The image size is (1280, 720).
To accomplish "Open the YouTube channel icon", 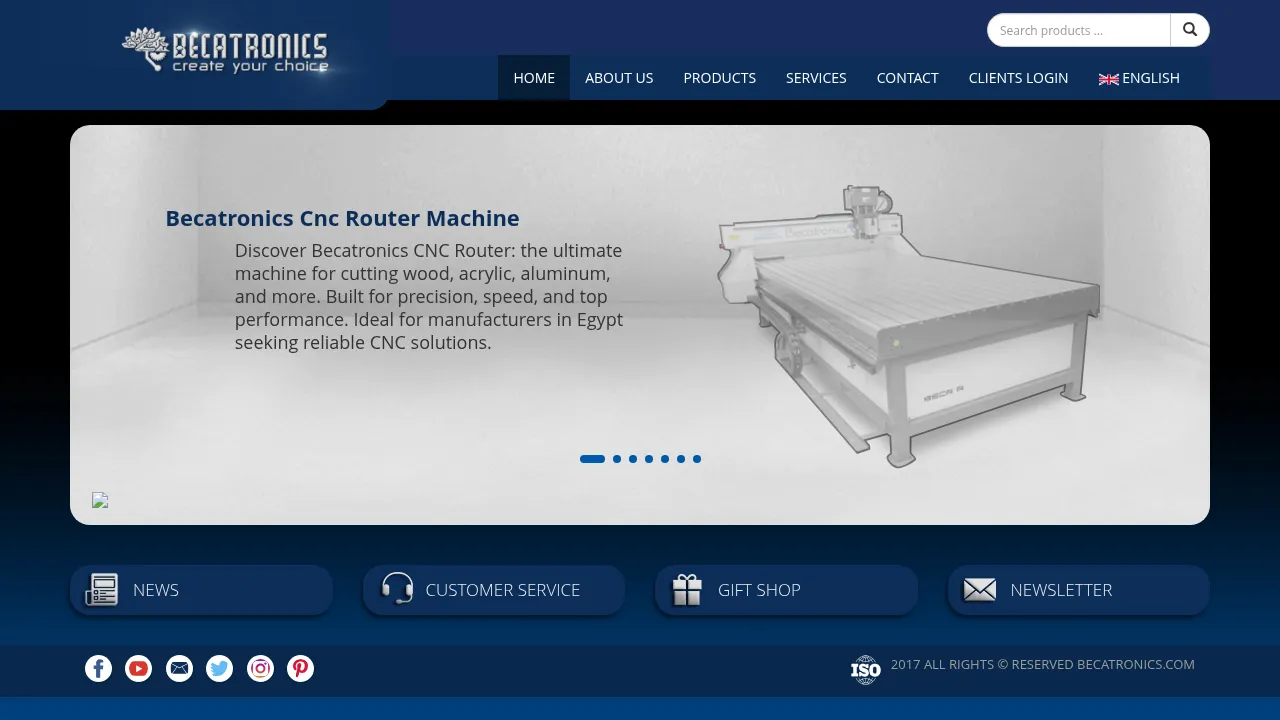I will (139, 669).
